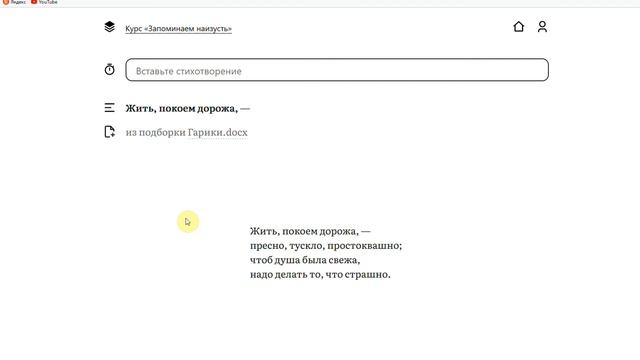Click the stopwatch timer icon
Image resolution: width=640 pixels, height=360 pixels.
point(109,69)
